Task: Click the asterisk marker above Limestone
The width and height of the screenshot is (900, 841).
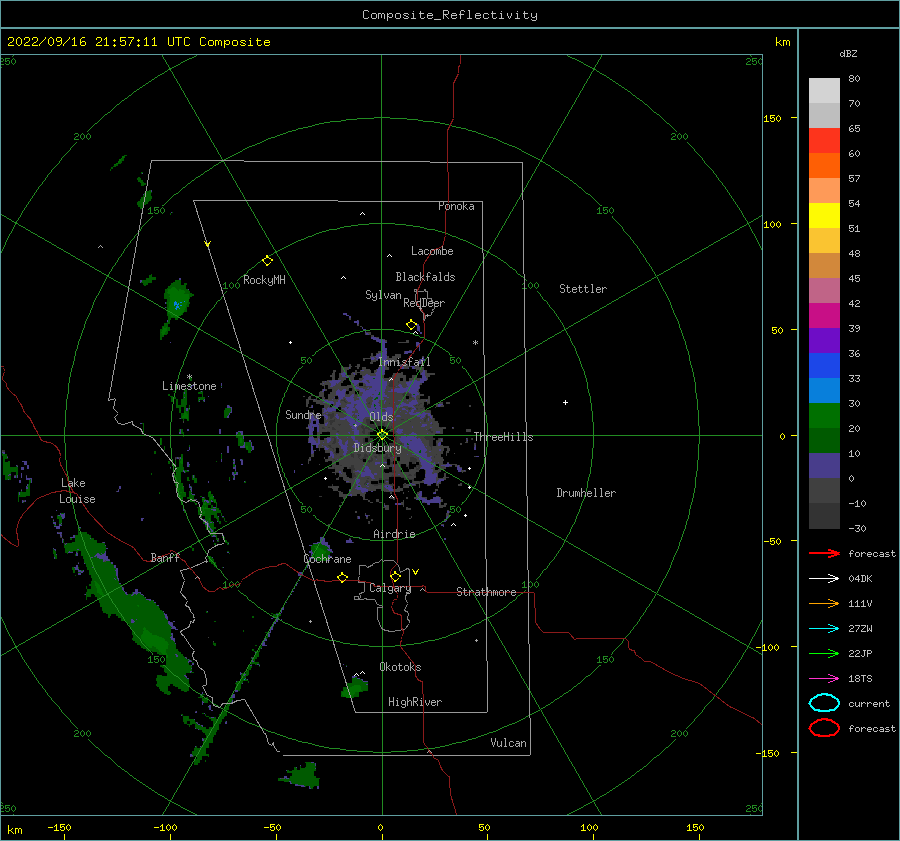Action: click(189, 377)
